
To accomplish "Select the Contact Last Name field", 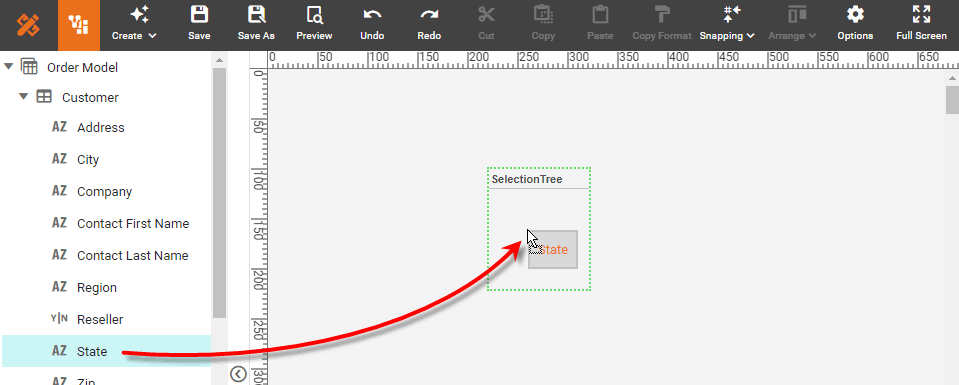I will (x=133, y=255).
